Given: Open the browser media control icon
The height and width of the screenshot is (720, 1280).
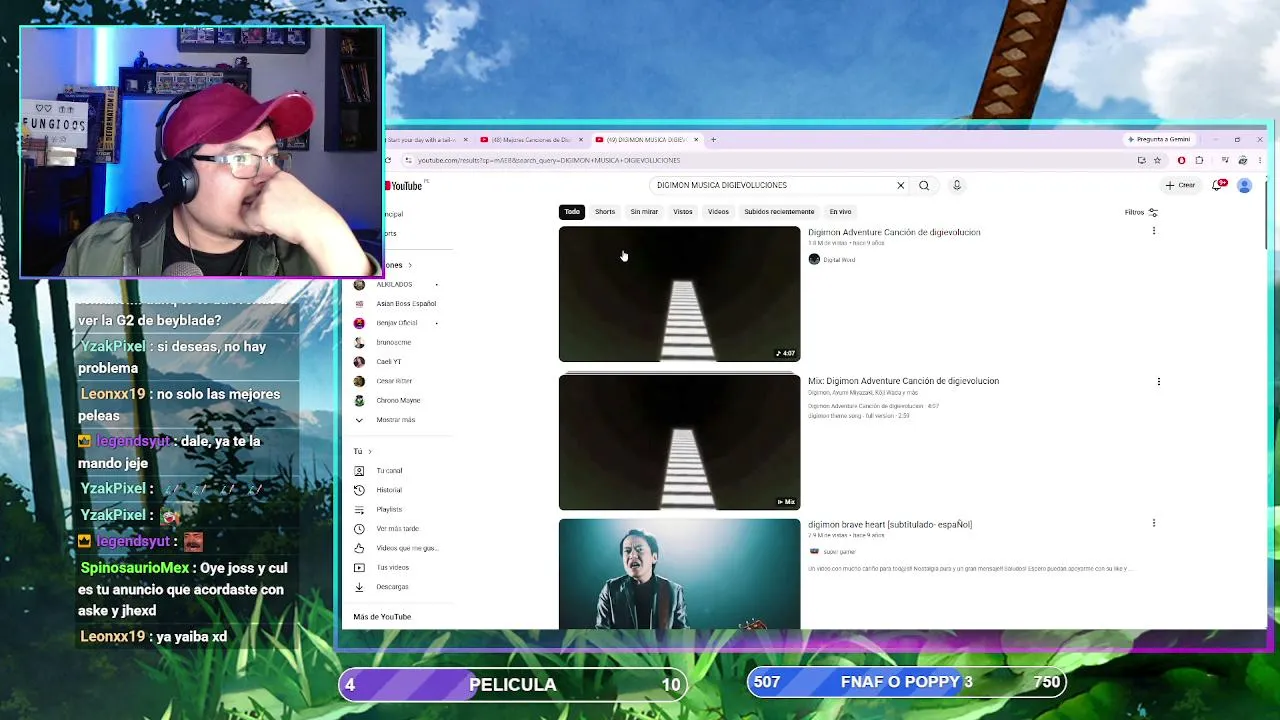Looking at the screenshot, I should coord(1225,160).
